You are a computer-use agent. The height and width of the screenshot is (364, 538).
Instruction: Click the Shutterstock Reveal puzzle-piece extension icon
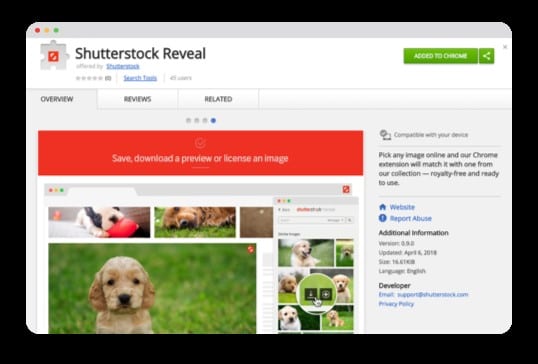coord(54,56)
